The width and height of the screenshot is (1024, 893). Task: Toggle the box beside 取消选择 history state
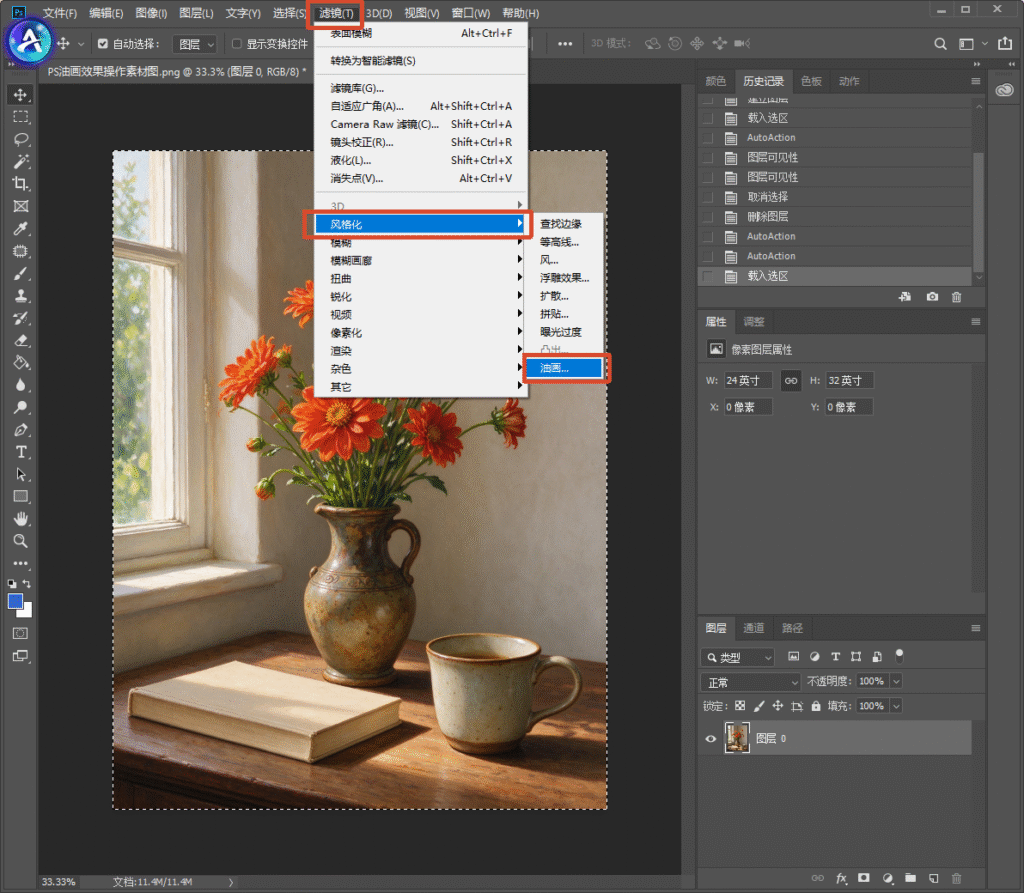pos(707,197)
